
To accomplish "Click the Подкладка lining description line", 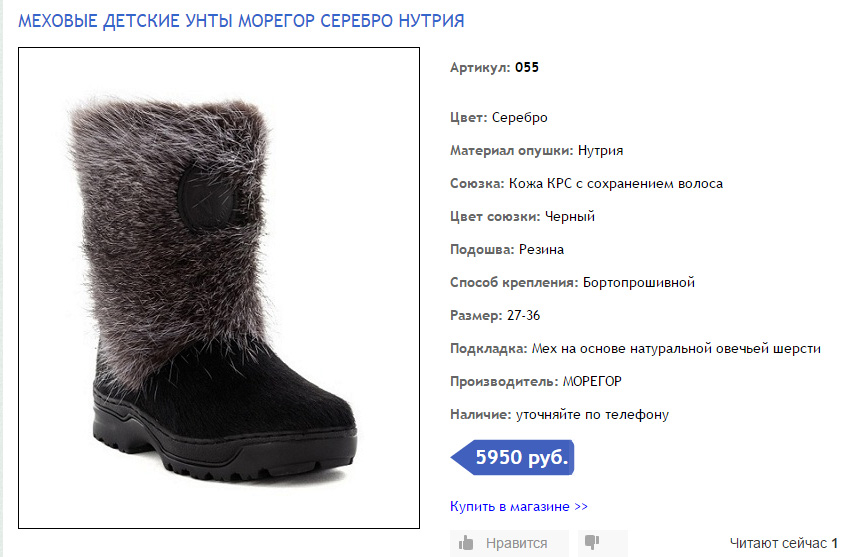I will tap(635, 348).
